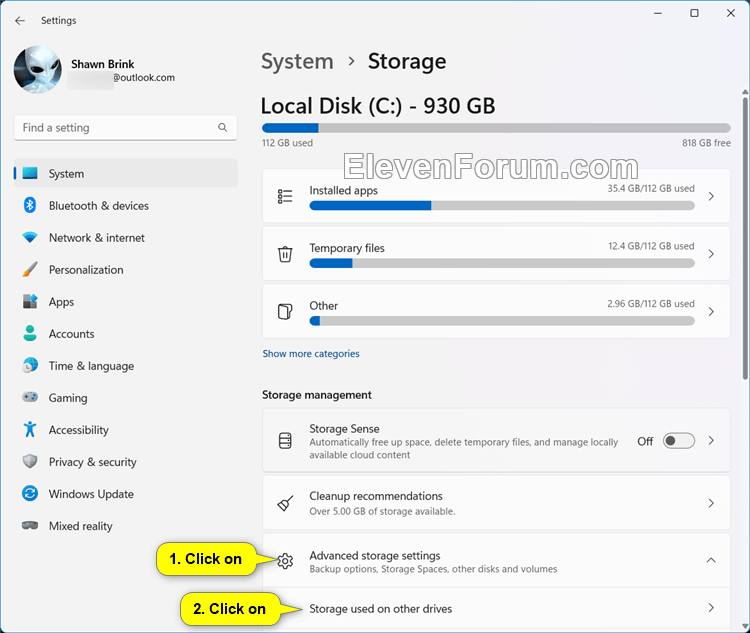Viewport: 750px width, 633px height.
Task: Open Network & internet Wi-Fi icon
Action: 30,237
